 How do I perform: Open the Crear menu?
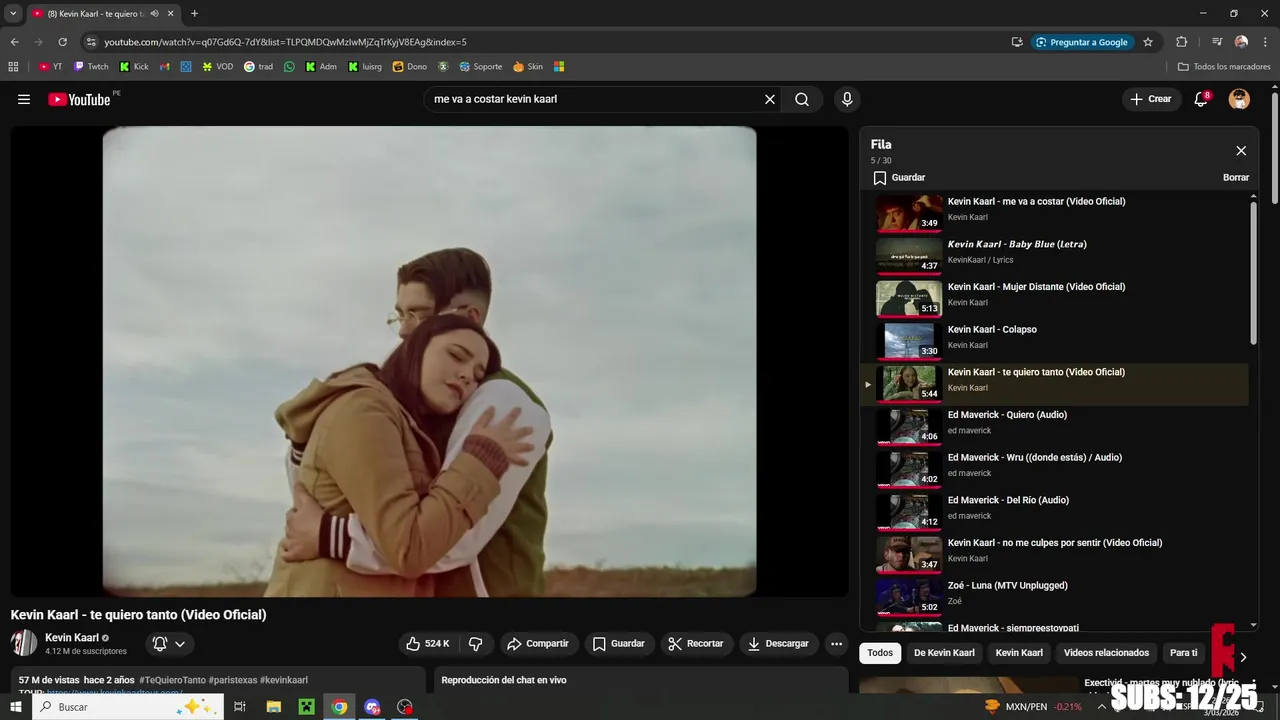[1151, 99]
